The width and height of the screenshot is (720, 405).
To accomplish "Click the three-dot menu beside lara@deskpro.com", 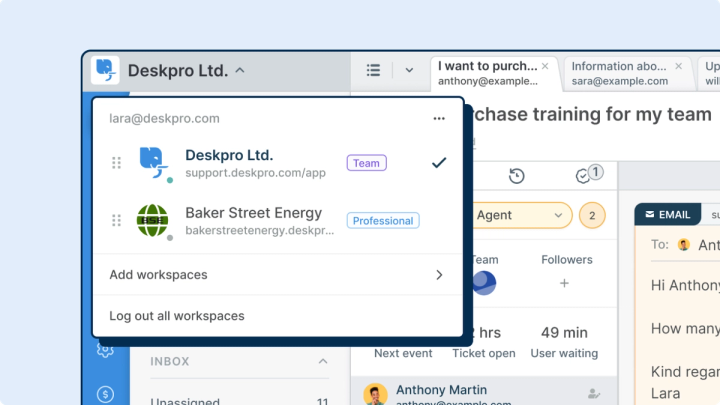I will coord(439,118).
